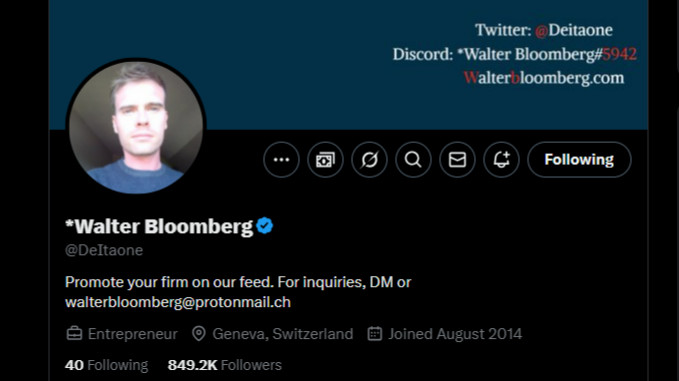This screenshot has width=679, height=381.
Task: Click the calendar icon beside join date
Action: 375,334
